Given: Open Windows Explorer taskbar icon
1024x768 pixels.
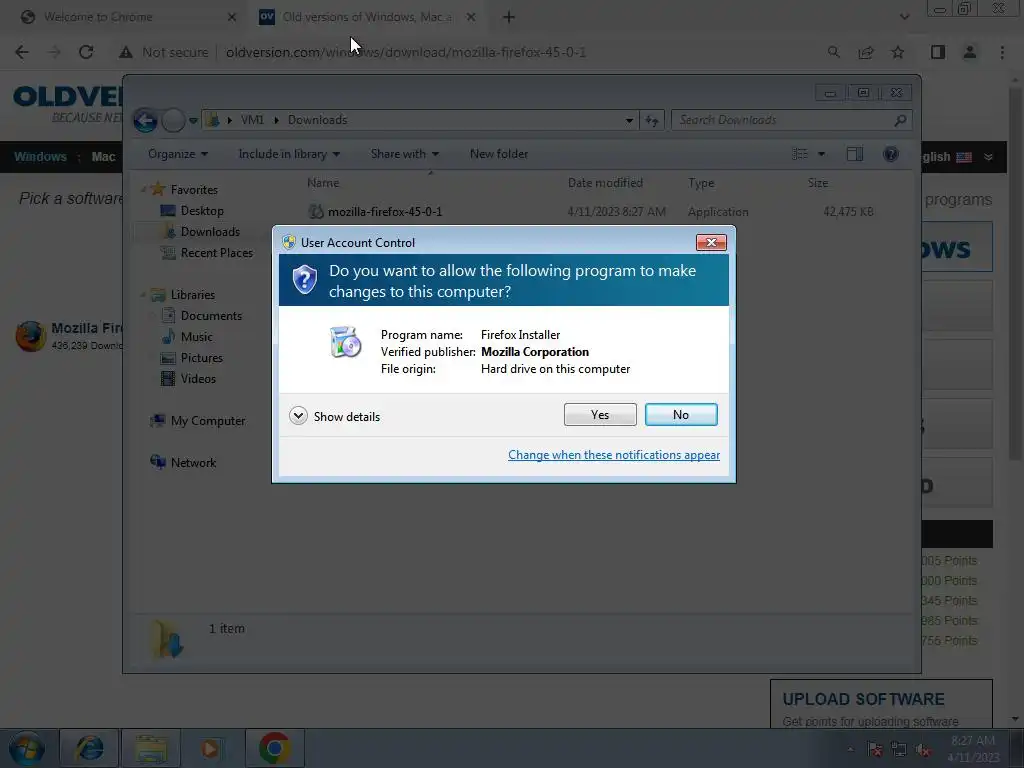Looking at the screenshot, I should [151, 748].
